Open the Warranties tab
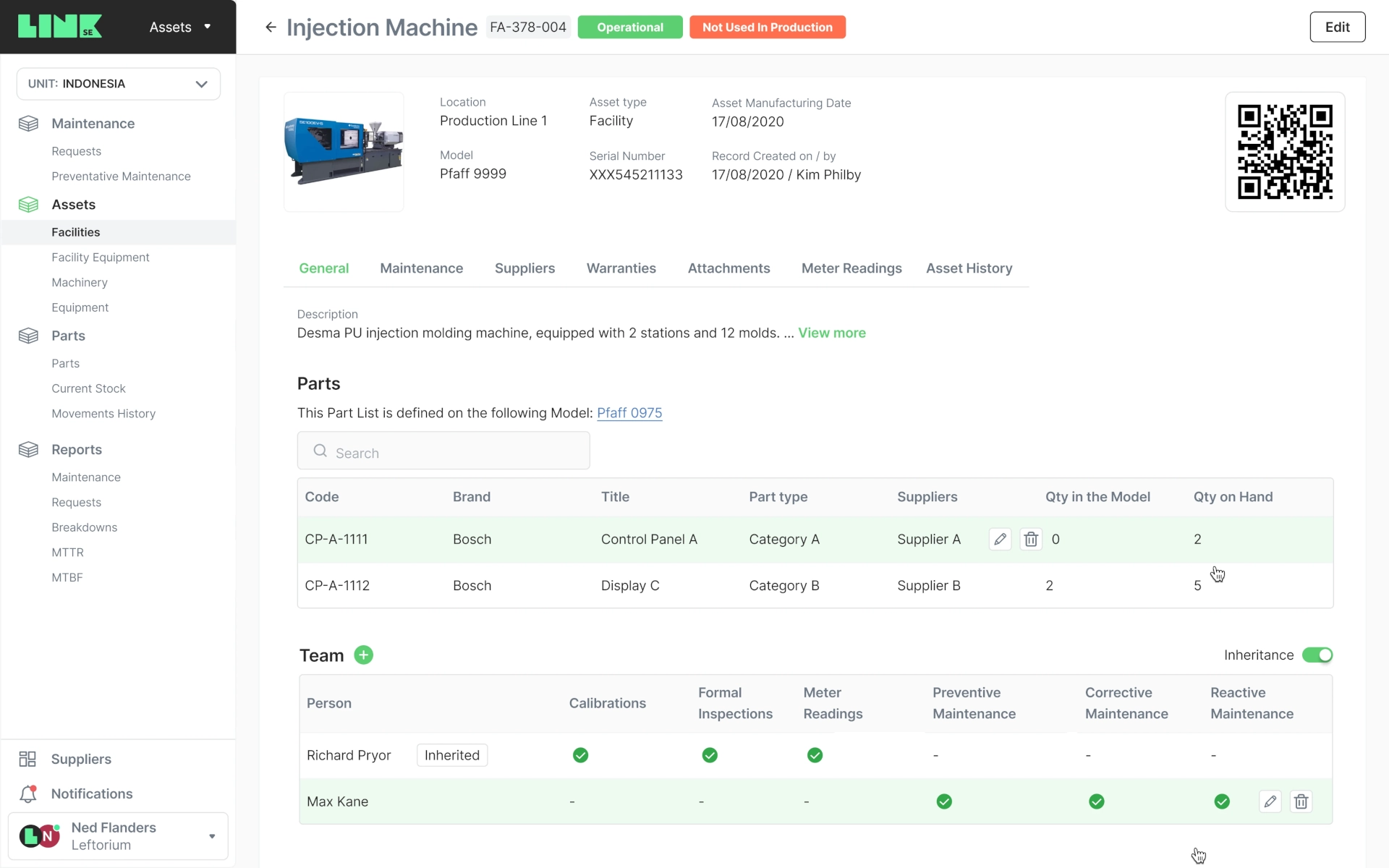The width and height of the screenshot is (1389, 868). point(621,268)
